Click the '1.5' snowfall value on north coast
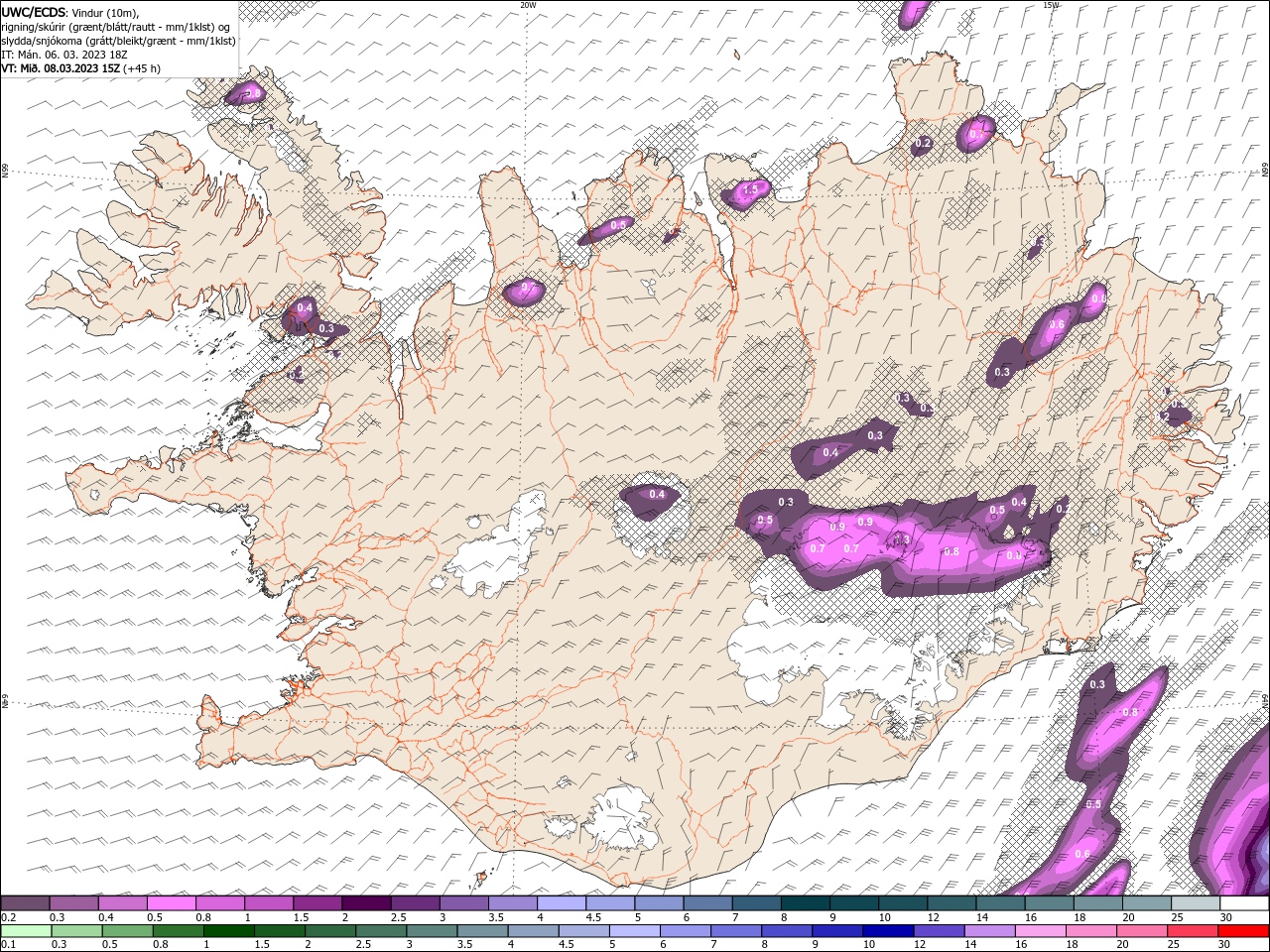Screen dimensions: 1270x952 coord(751,189)
